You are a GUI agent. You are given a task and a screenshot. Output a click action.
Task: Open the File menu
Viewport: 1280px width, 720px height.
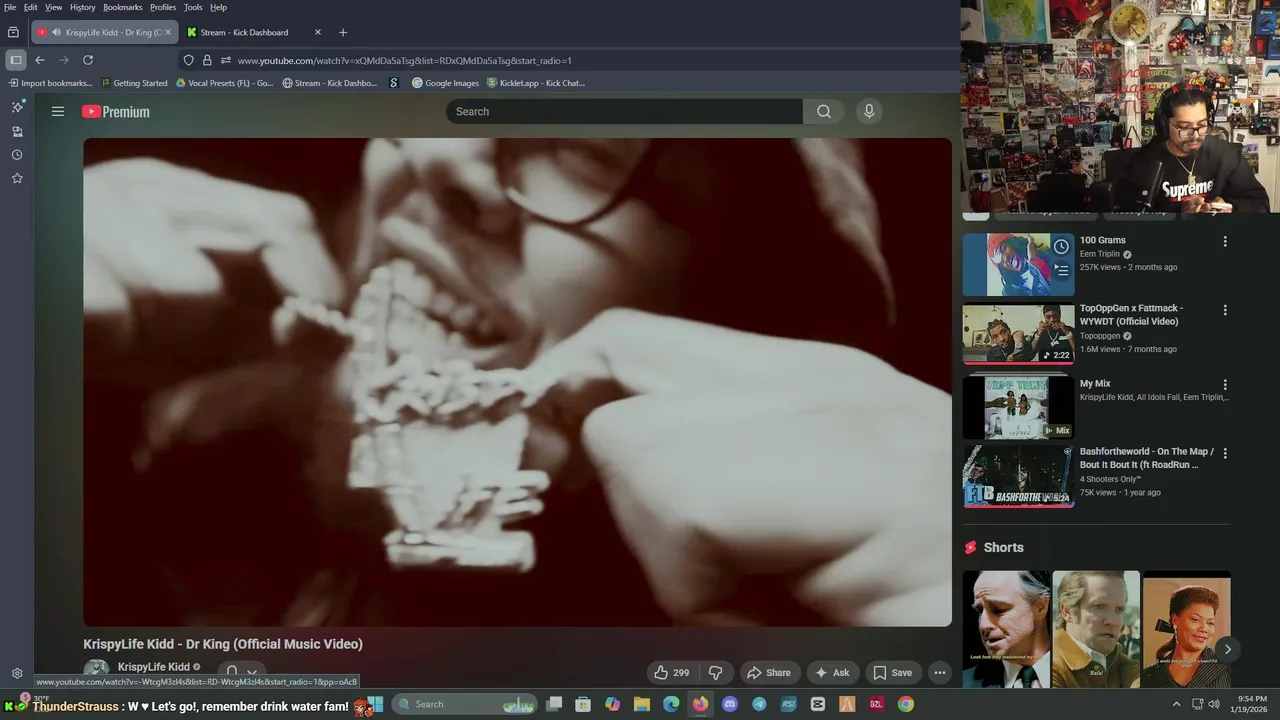[x=10, y=7]
